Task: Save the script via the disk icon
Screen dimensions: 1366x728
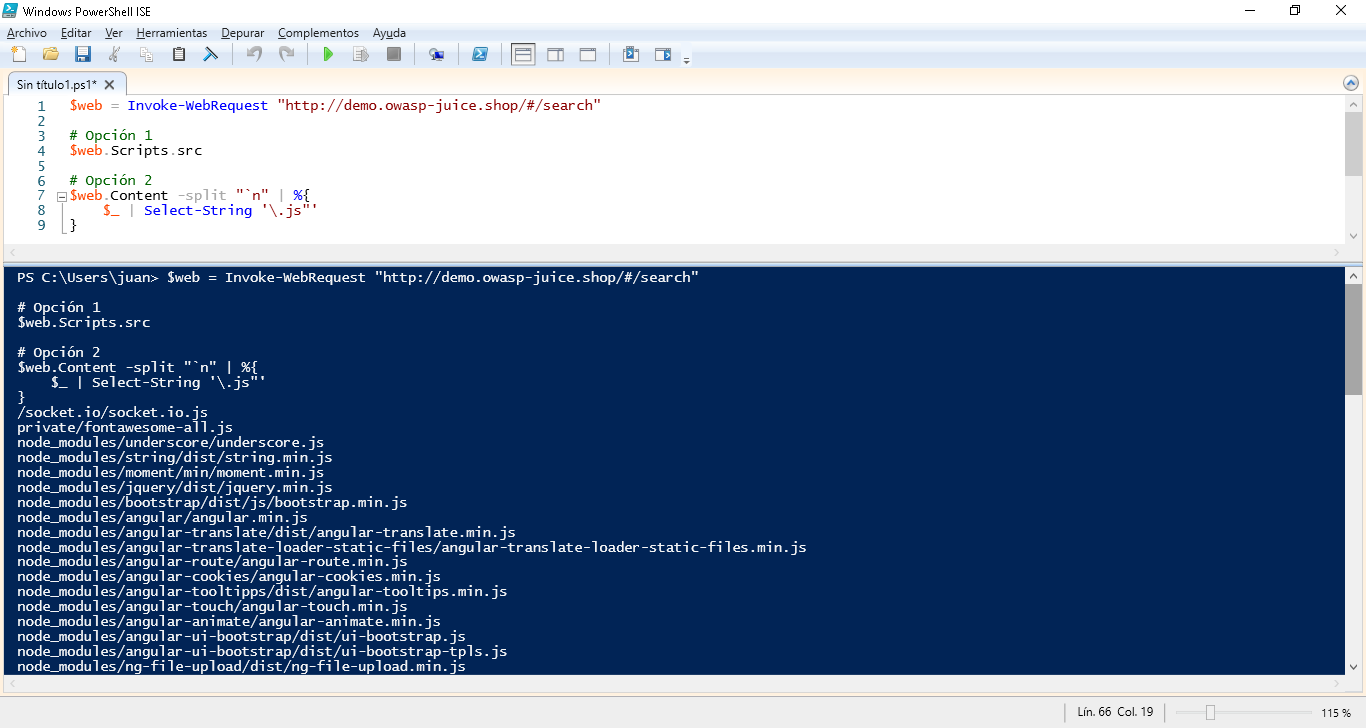Action: [82, 54]
